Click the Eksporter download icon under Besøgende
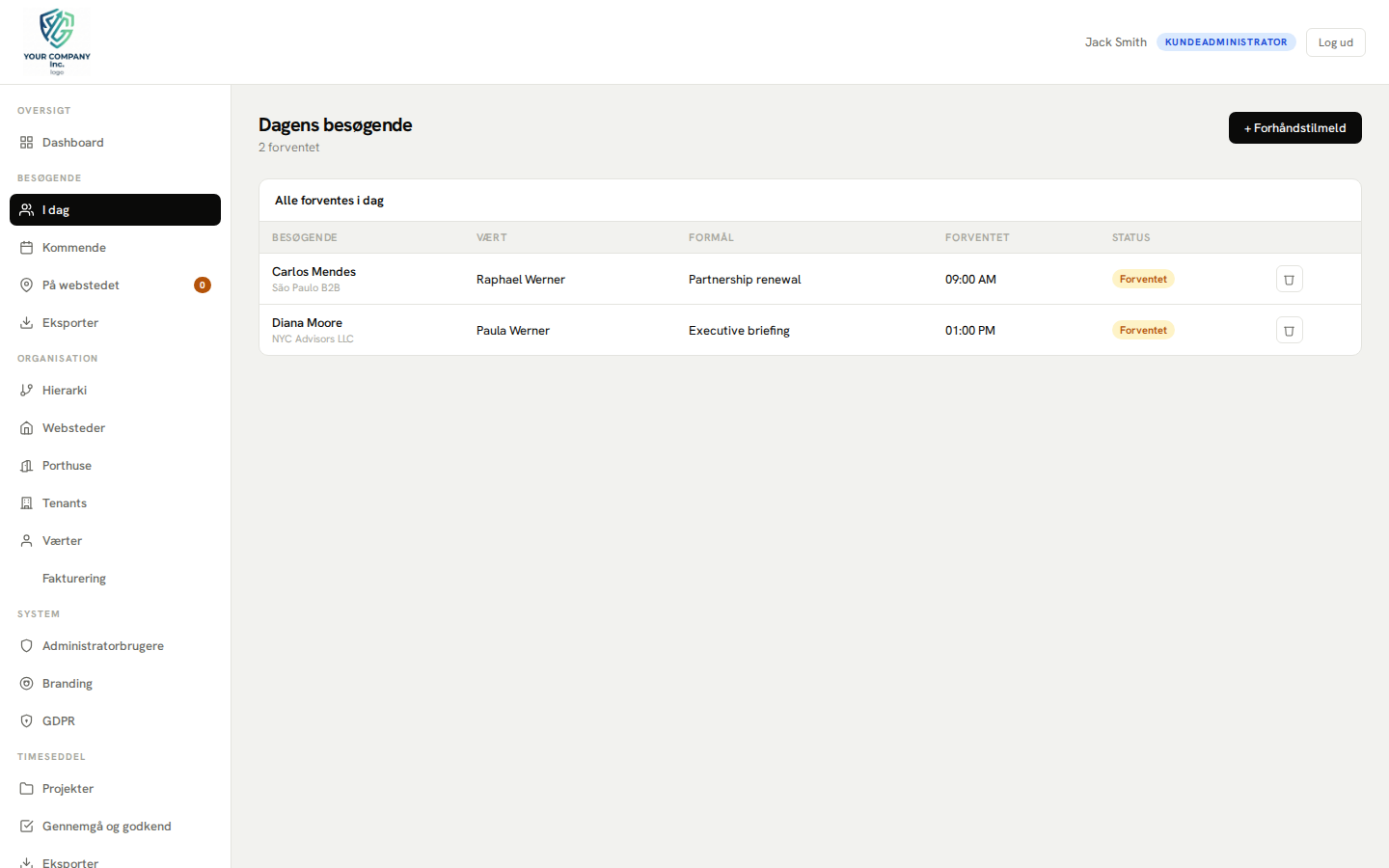Image resolution: width=1389 pixels, height=868 pixels. pyautogui.click(x=26, y=322)
